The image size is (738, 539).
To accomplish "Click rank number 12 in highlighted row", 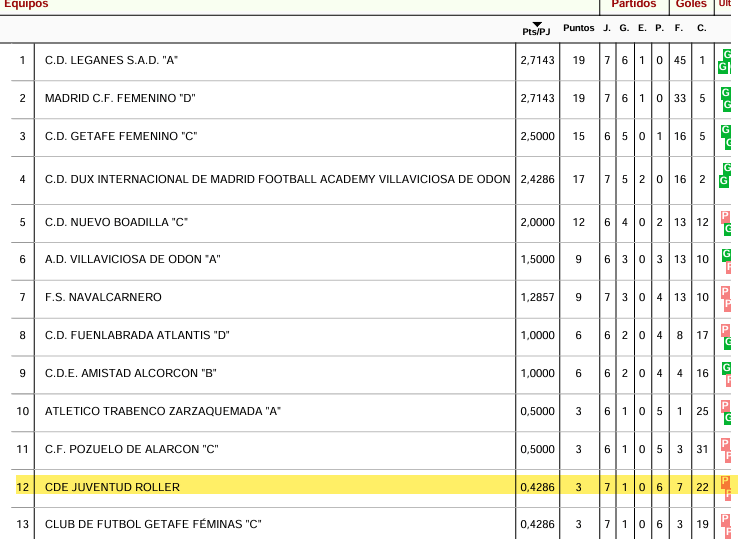I will pyautogui.click(x=22, y=487).
